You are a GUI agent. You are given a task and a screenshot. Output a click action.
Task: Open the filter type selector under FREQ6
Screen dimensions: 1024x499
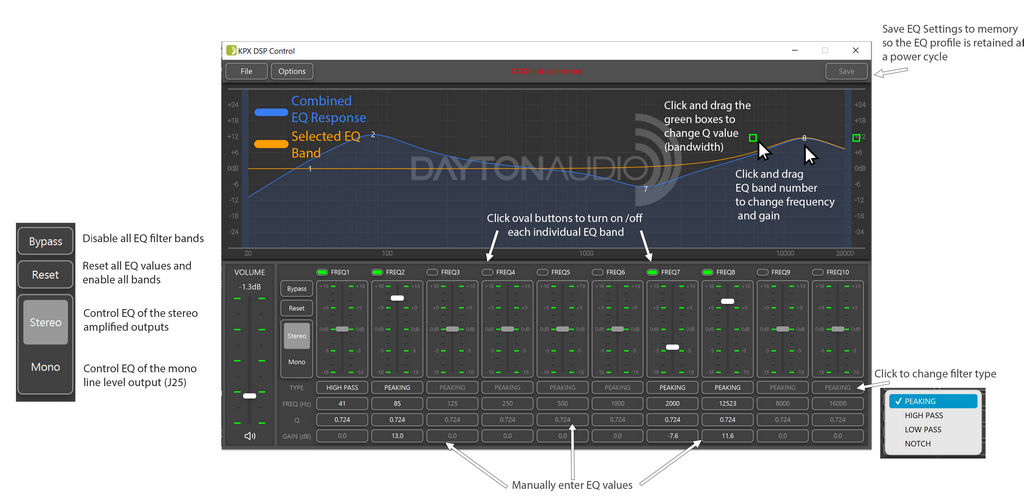point(618,387)
